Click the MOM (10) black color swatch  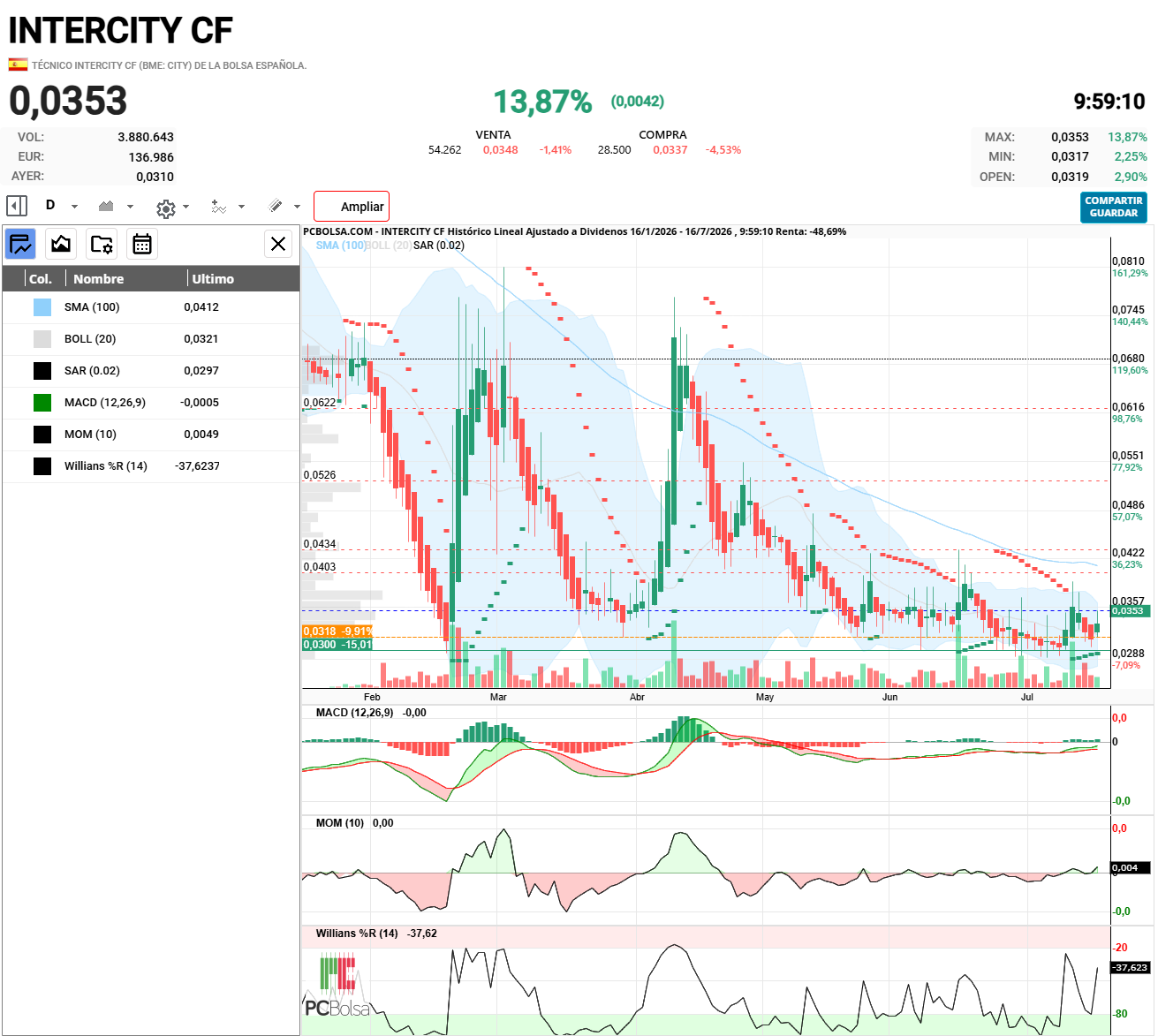[42, 435]
